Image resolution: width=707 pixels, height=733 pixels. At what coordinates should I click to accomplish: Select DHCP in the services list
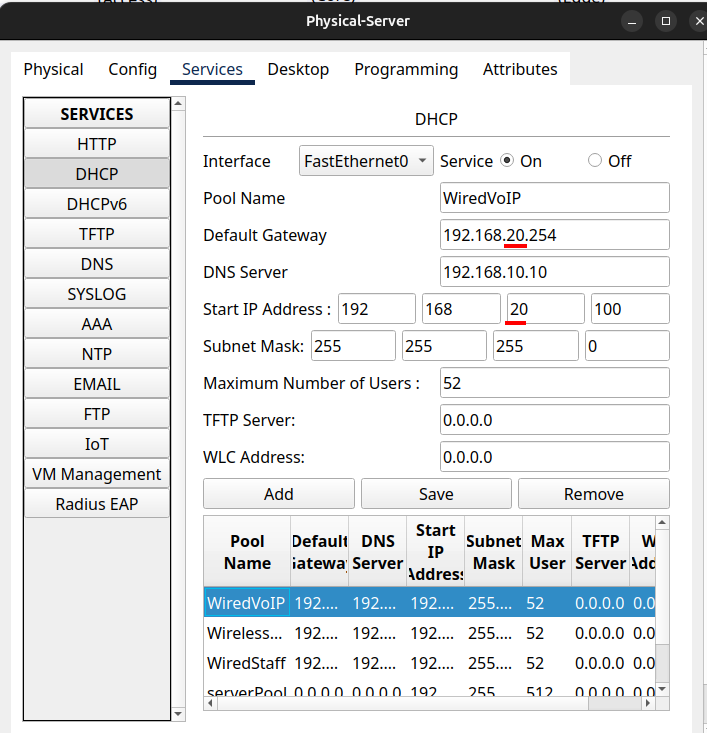pos(97,174)
